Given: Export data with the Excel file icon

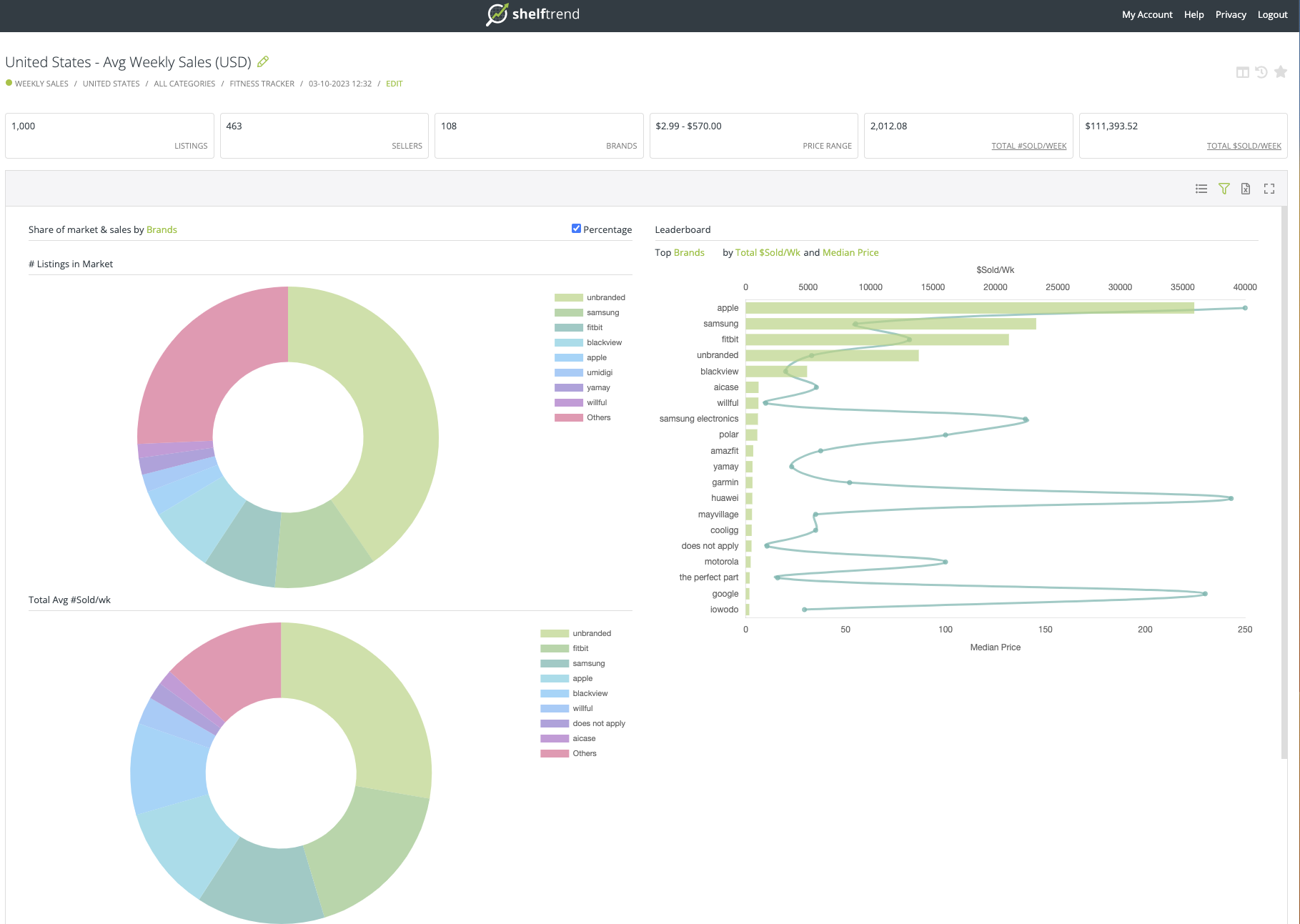Looking at the screenshot, I should [x=1246, y=189].
